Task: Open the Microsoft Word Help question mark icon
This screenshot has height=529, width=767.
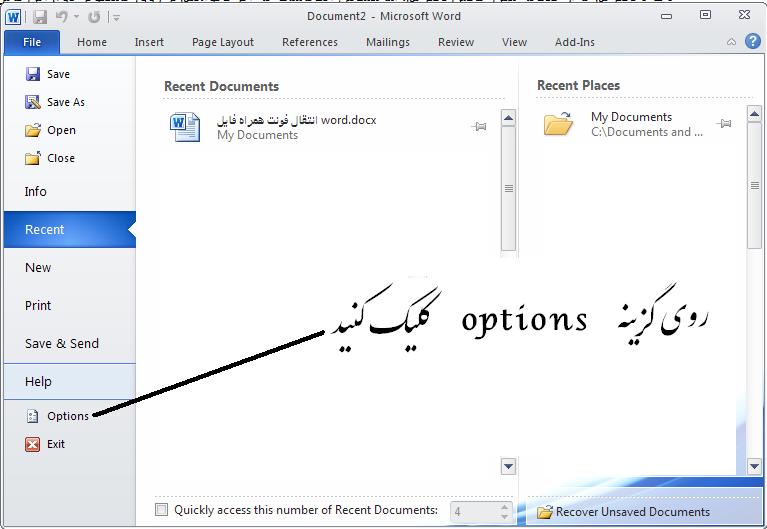Action: coord(752,41)
